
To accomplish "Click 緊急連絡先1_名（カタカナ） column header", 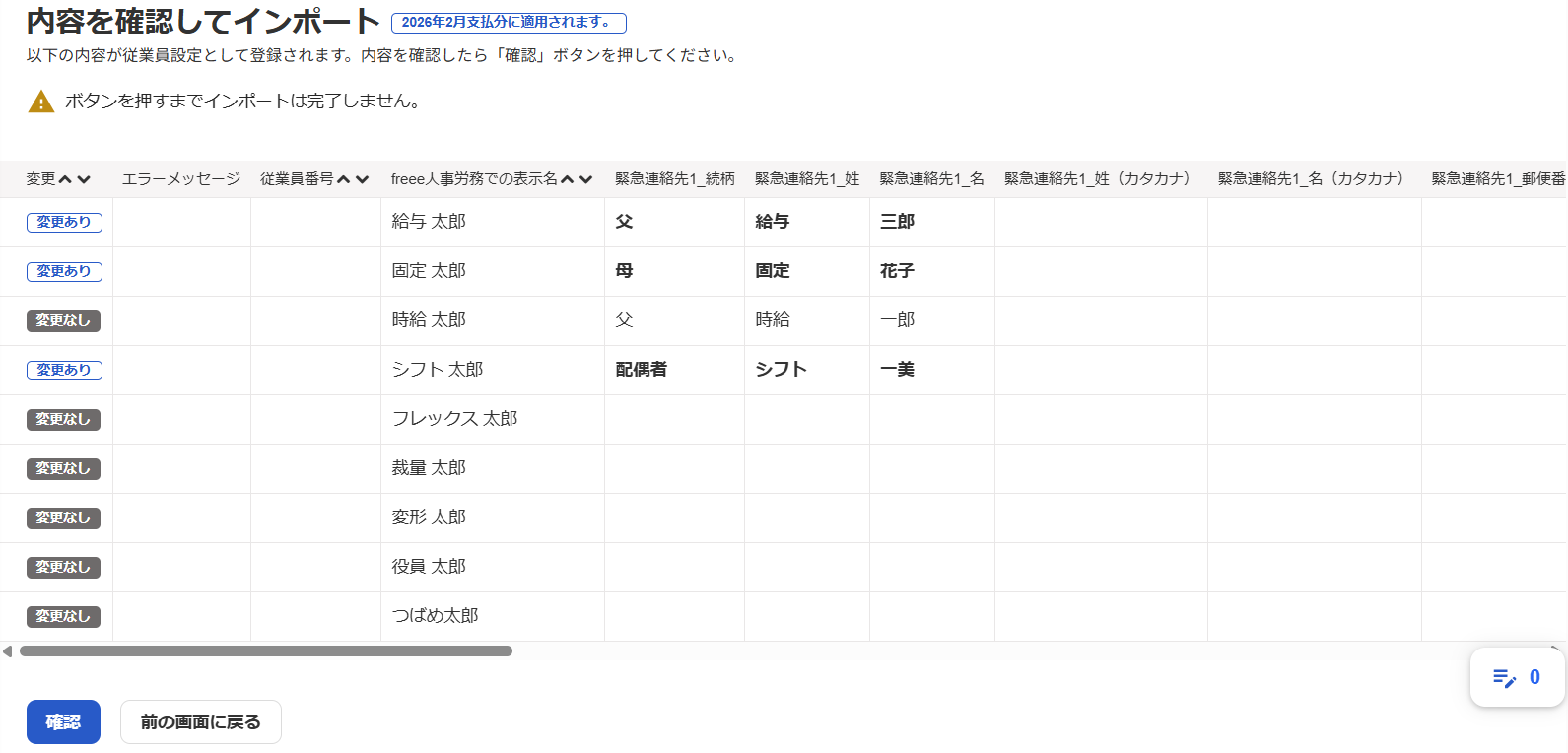I will [x=1315, y=179].
